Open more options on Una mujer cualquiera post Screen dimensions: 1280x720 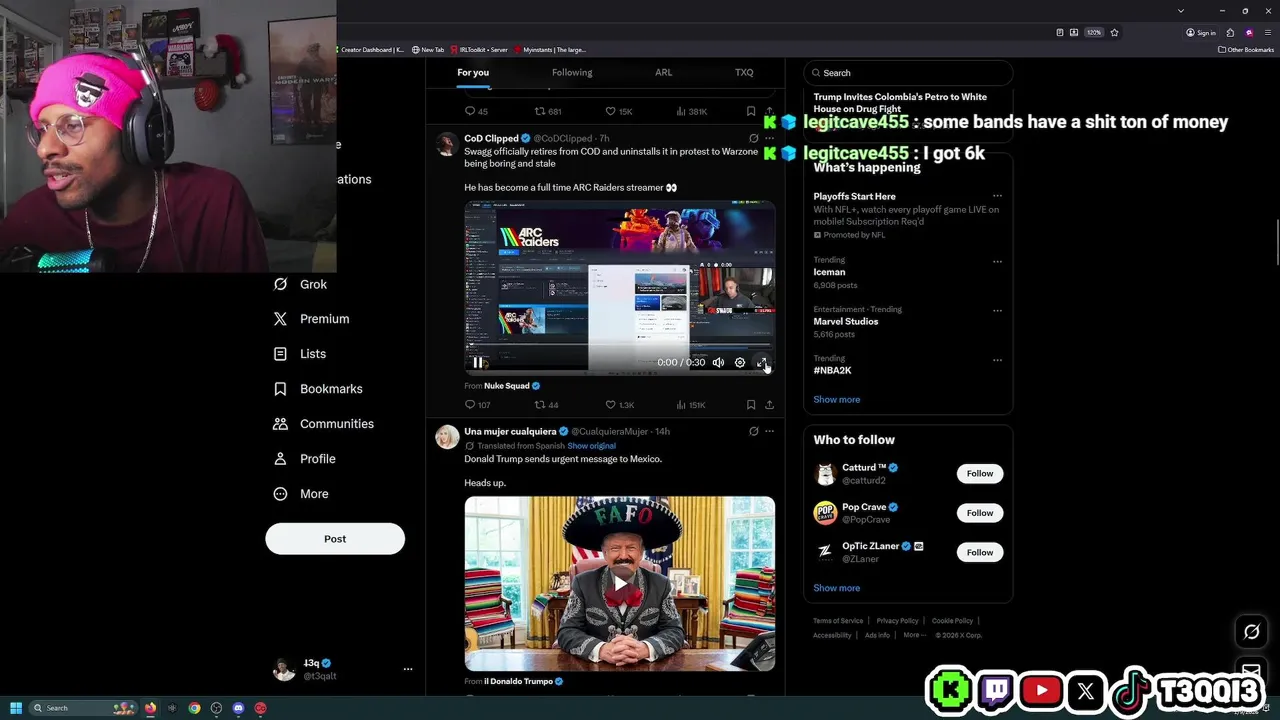tap(769, 431)
